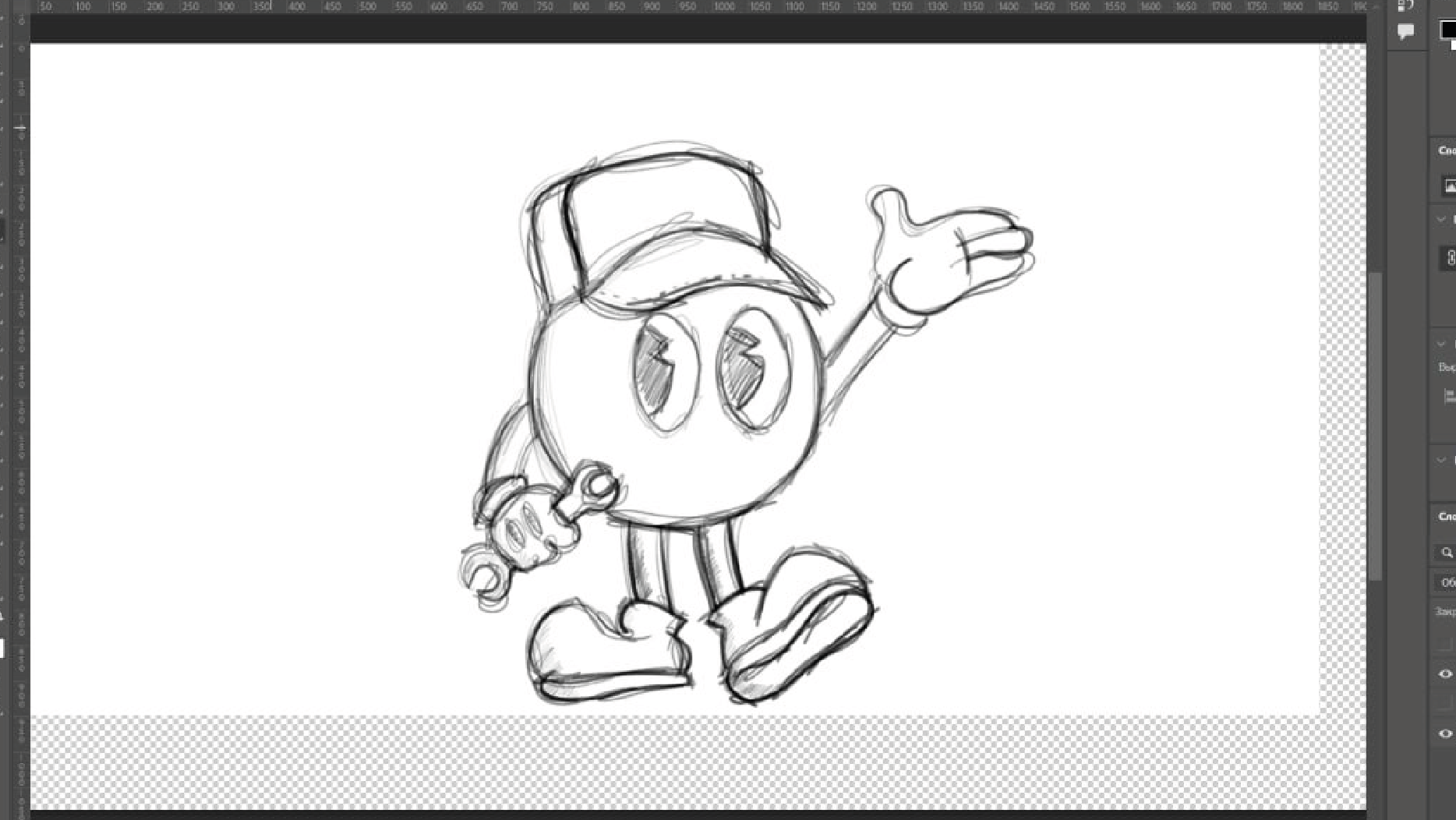Open the panel icon above the Comments bubble
1456x820 pixels.
[1405, 5]
